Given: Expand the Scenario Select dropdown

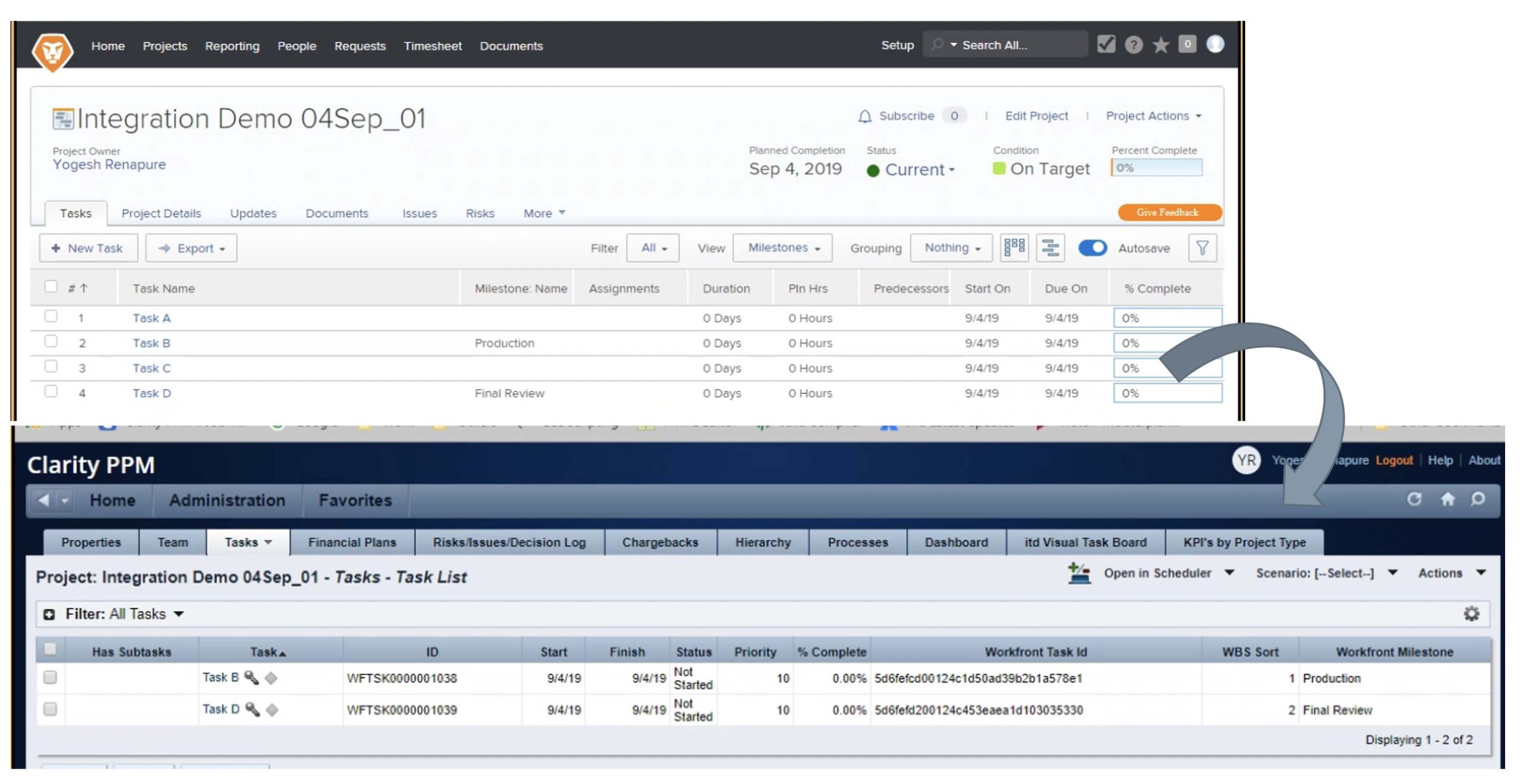Looking at the screenshot, I should pos(1326,573).
